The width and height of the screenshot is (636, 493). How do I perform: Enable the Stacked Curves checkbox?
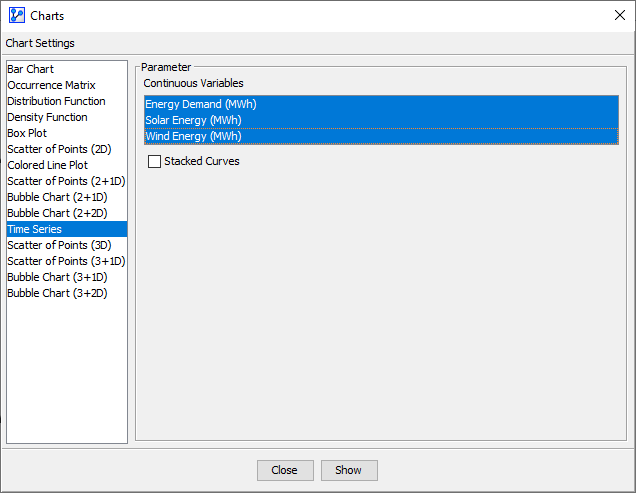click(155, 161)
